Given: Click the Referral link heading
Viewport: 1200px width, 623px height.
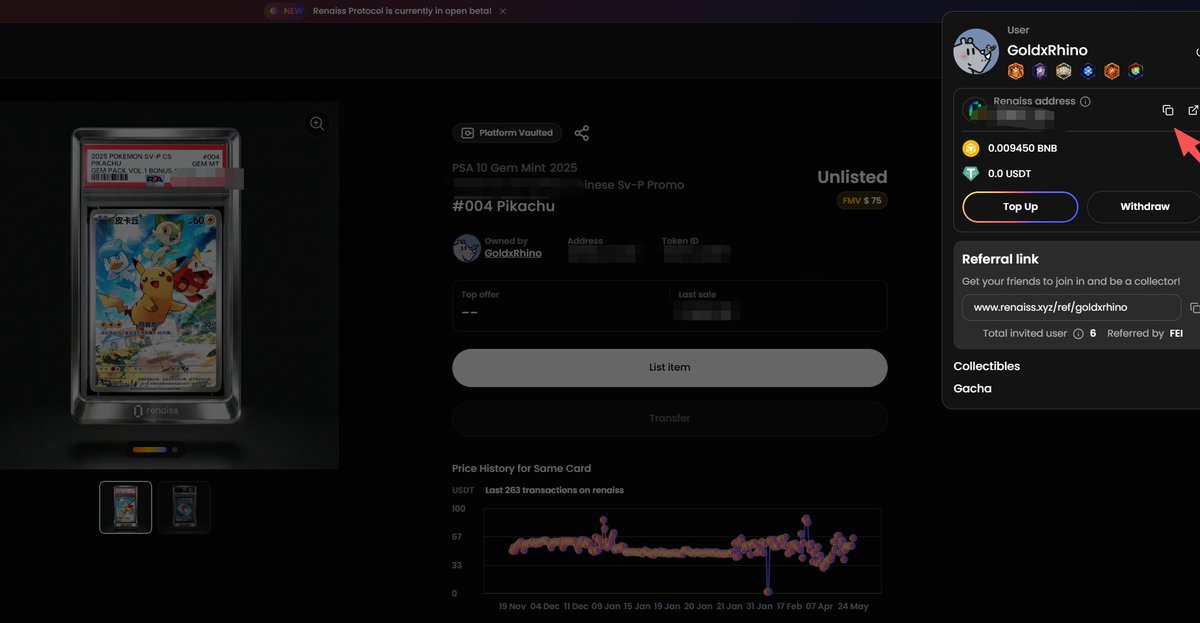Looking at the screenshot, I should coord(1000,259).
